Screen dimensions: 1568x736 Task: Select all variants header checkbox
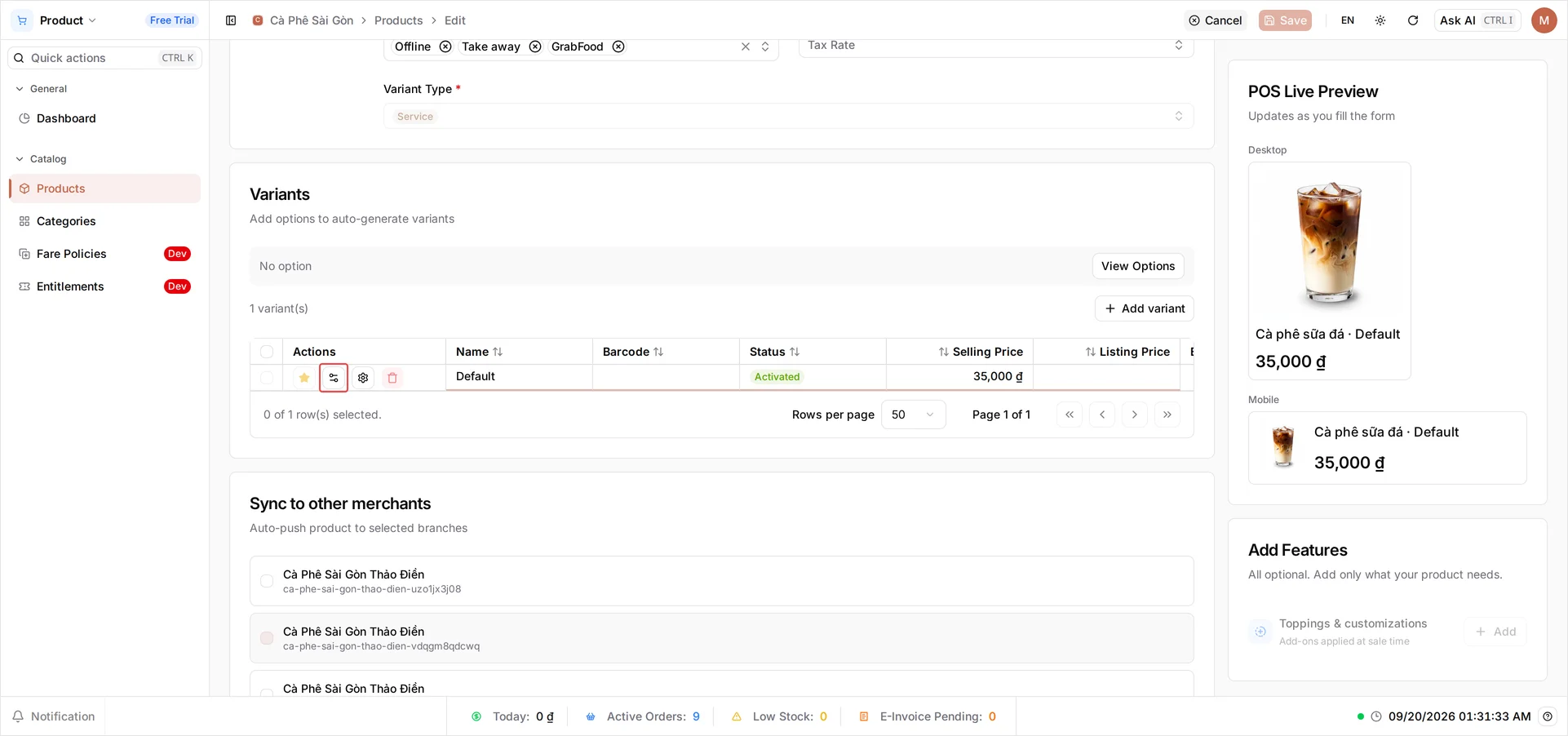pyautogui.click(x=267, y=352)
